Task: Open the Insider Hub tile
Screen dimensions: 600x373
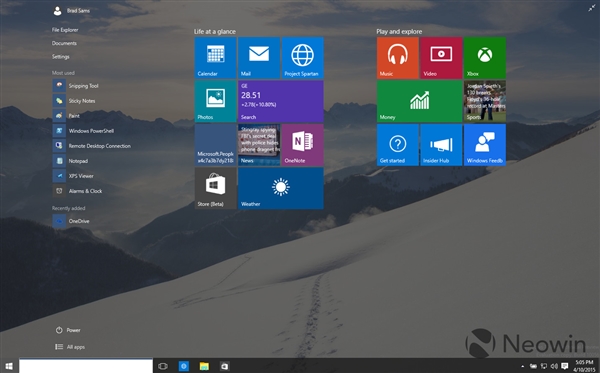Action: click(x=441, y=145)
